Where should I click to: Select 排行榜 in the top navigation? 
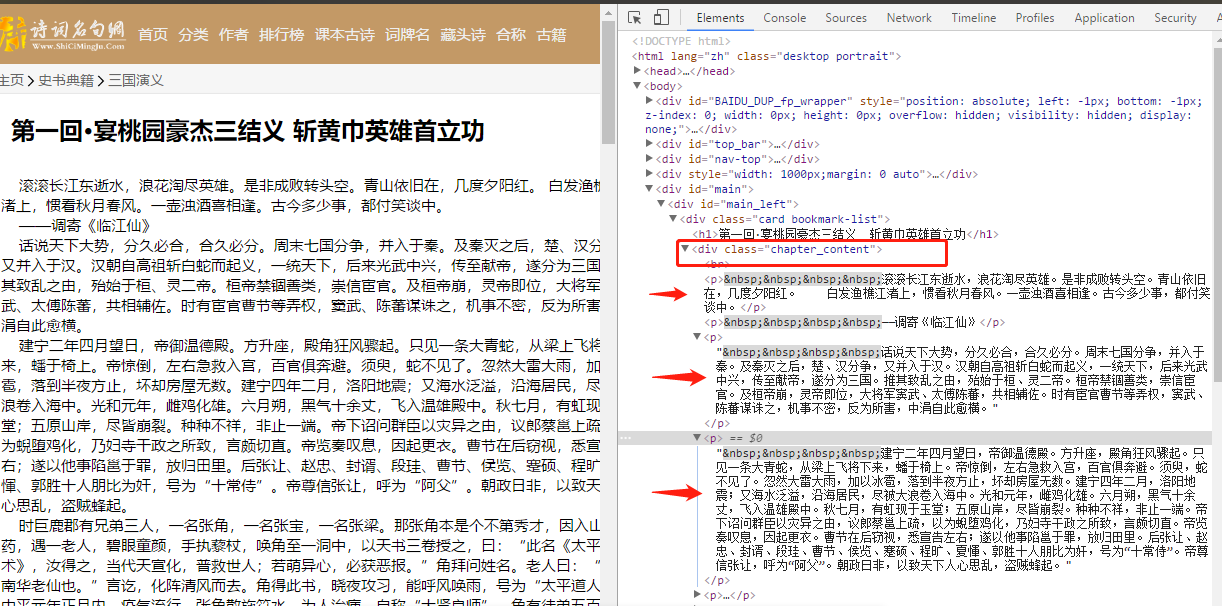pyautogui.click(x=280, y=33)
